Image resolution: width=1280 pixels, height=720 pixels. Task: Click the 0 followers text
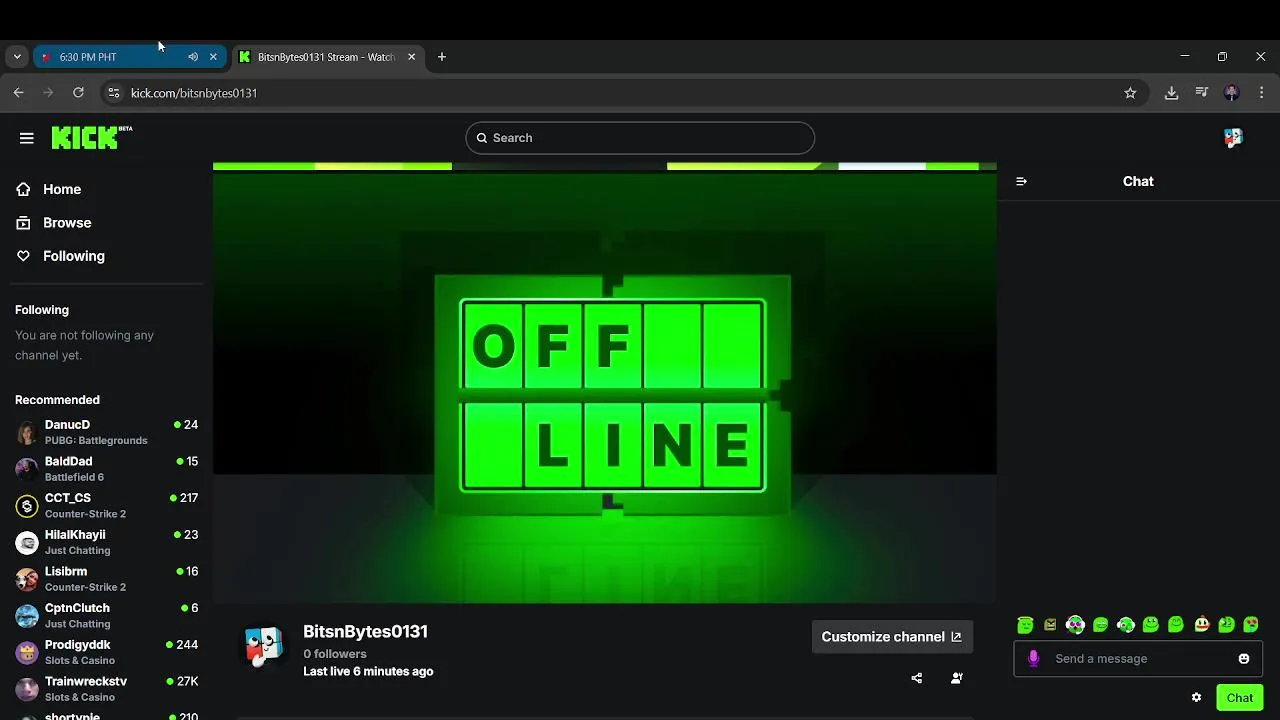click(335, 654)
